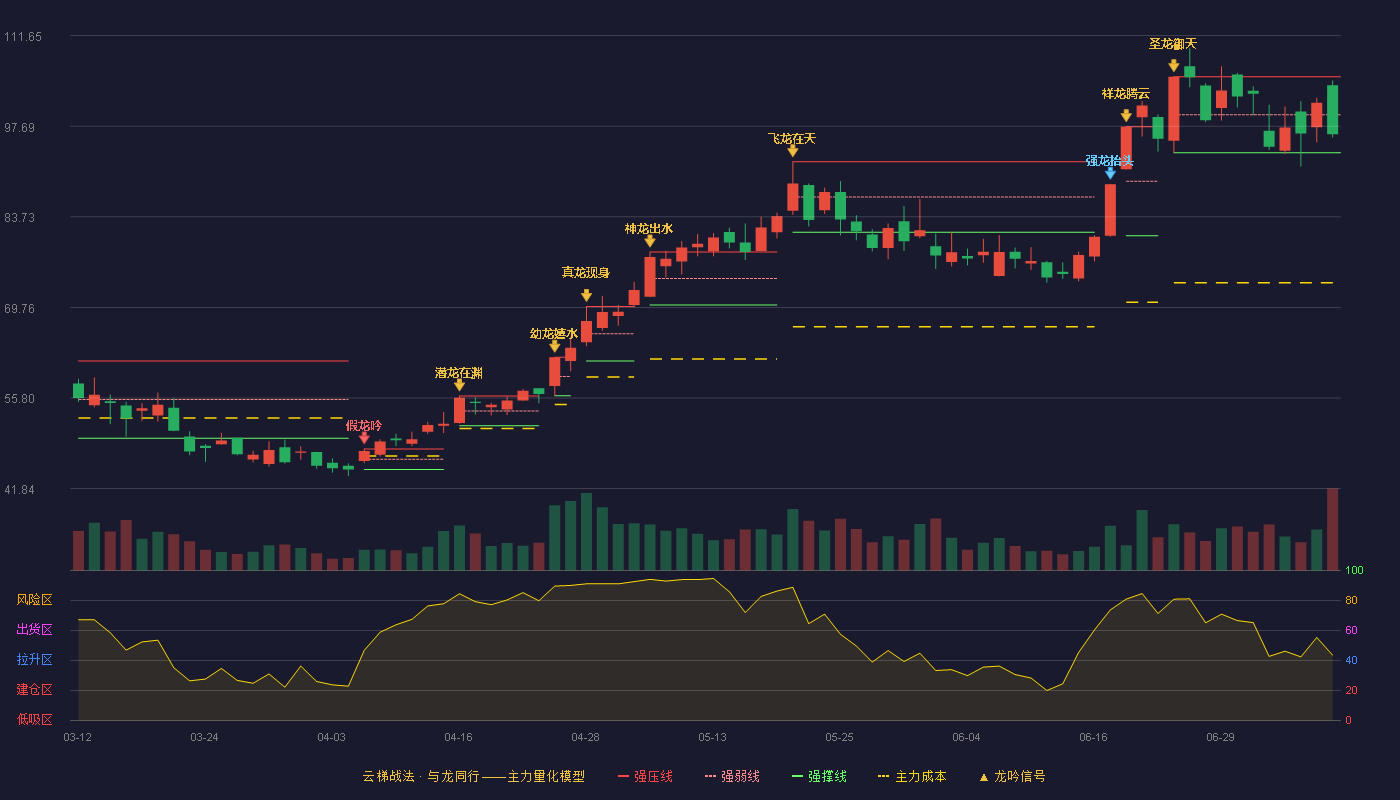
Task: Click the 03-24 date label
Action: click(204, 737)
